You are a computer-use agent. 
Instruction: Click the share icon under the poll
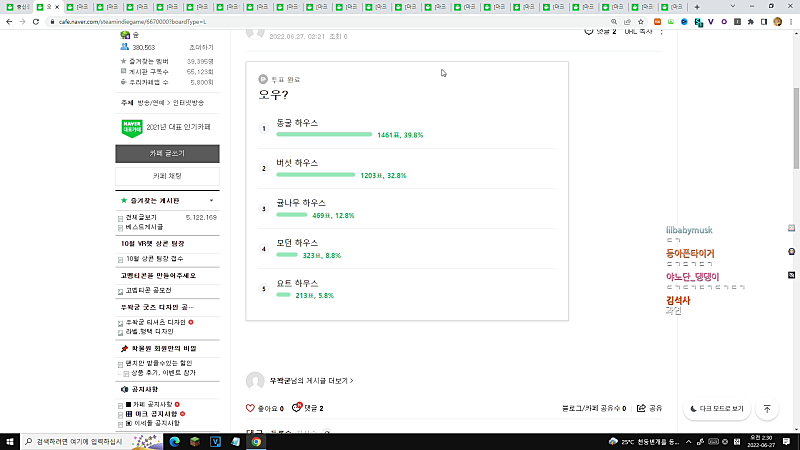coord(641,408)
